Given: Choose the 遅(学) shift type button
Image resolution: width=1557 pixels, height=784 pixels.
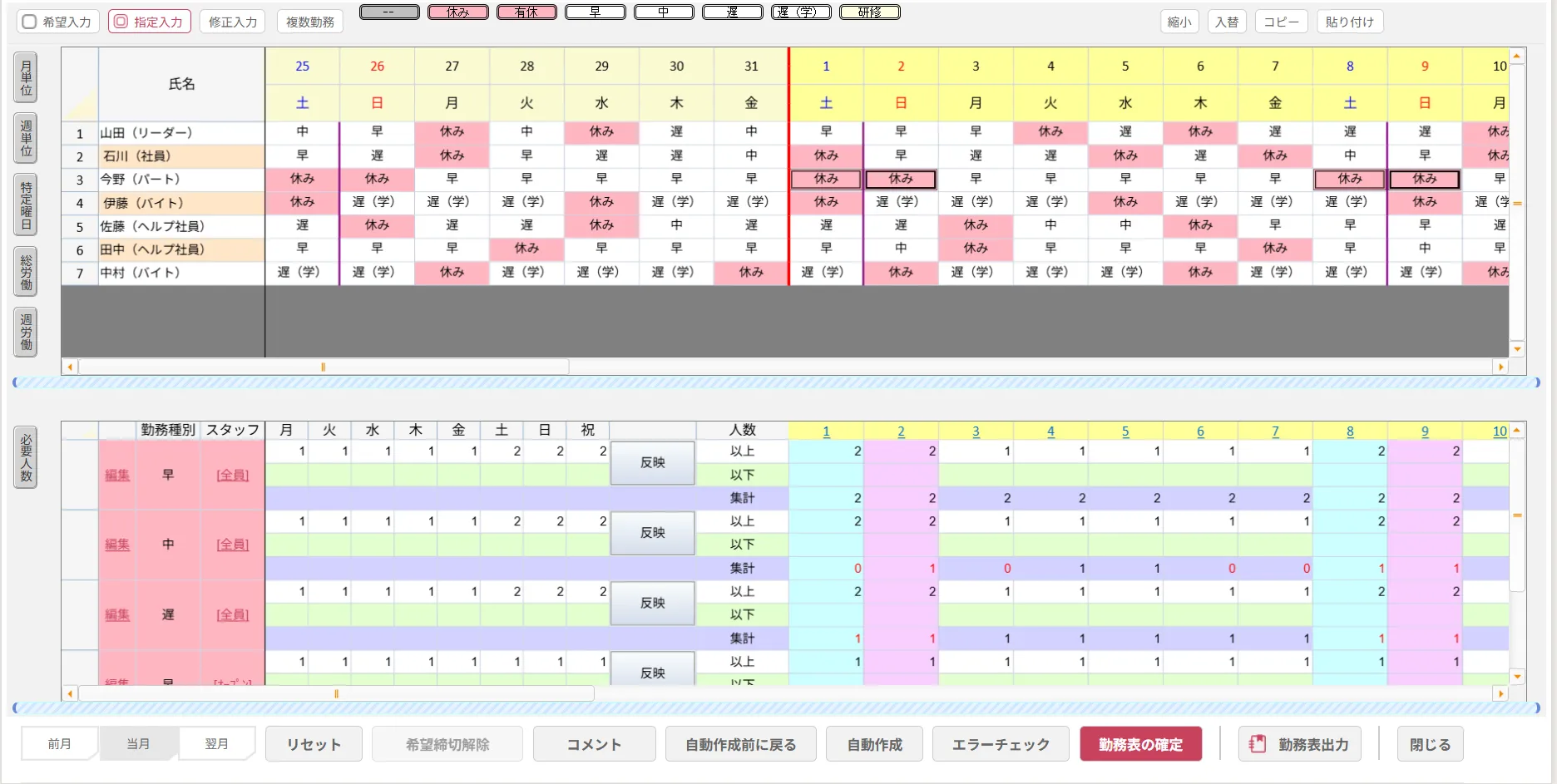Looking at the screenshot, I should pyautogui.click(x=800, y=12).
